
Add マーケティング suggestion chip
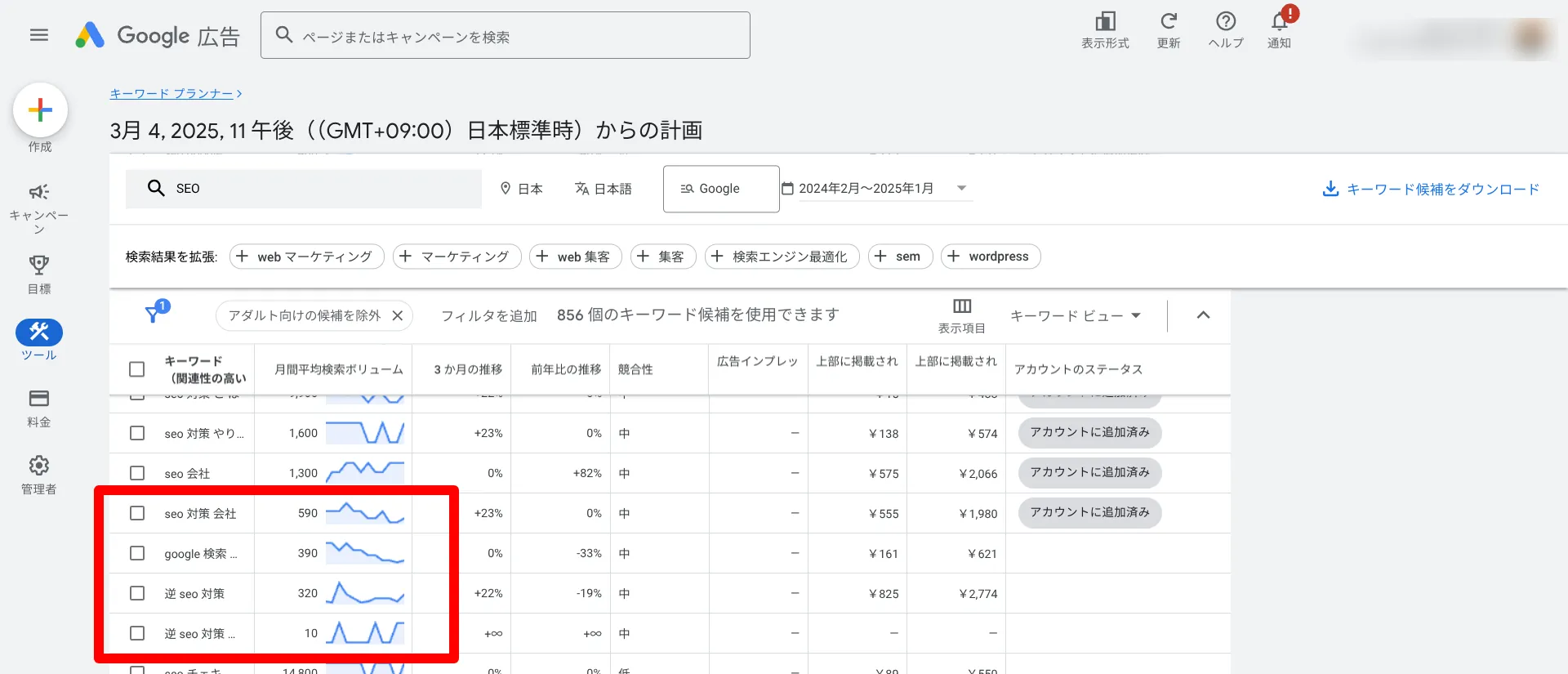[x=457, y=257]
